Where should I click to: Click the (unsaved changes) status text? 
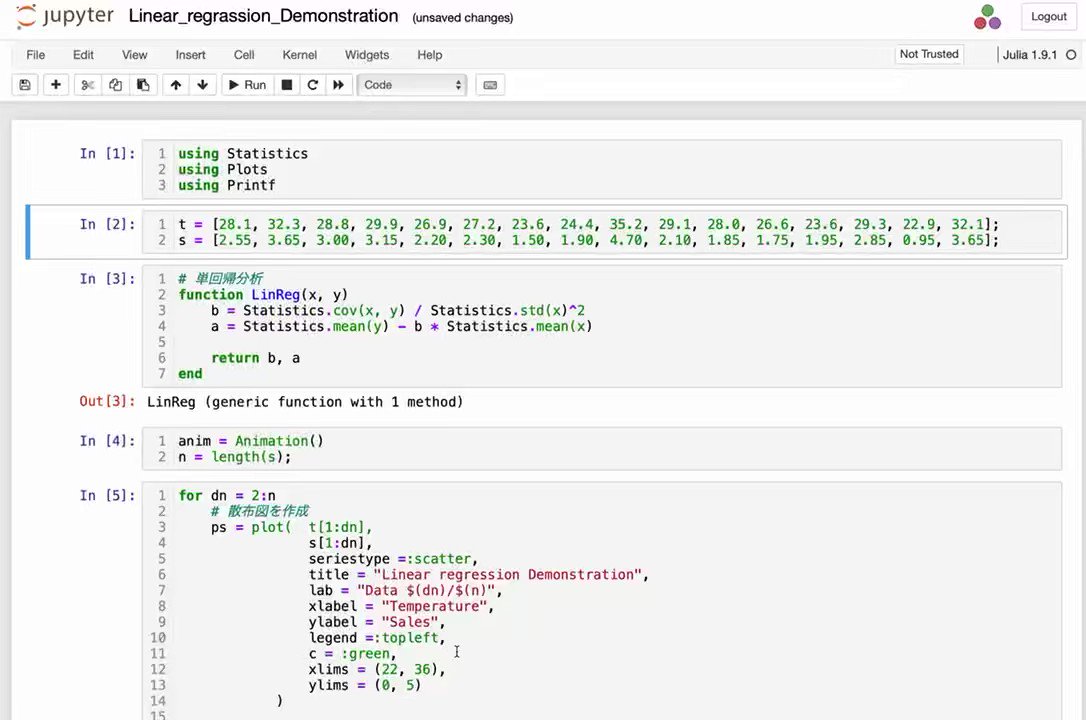463,18
